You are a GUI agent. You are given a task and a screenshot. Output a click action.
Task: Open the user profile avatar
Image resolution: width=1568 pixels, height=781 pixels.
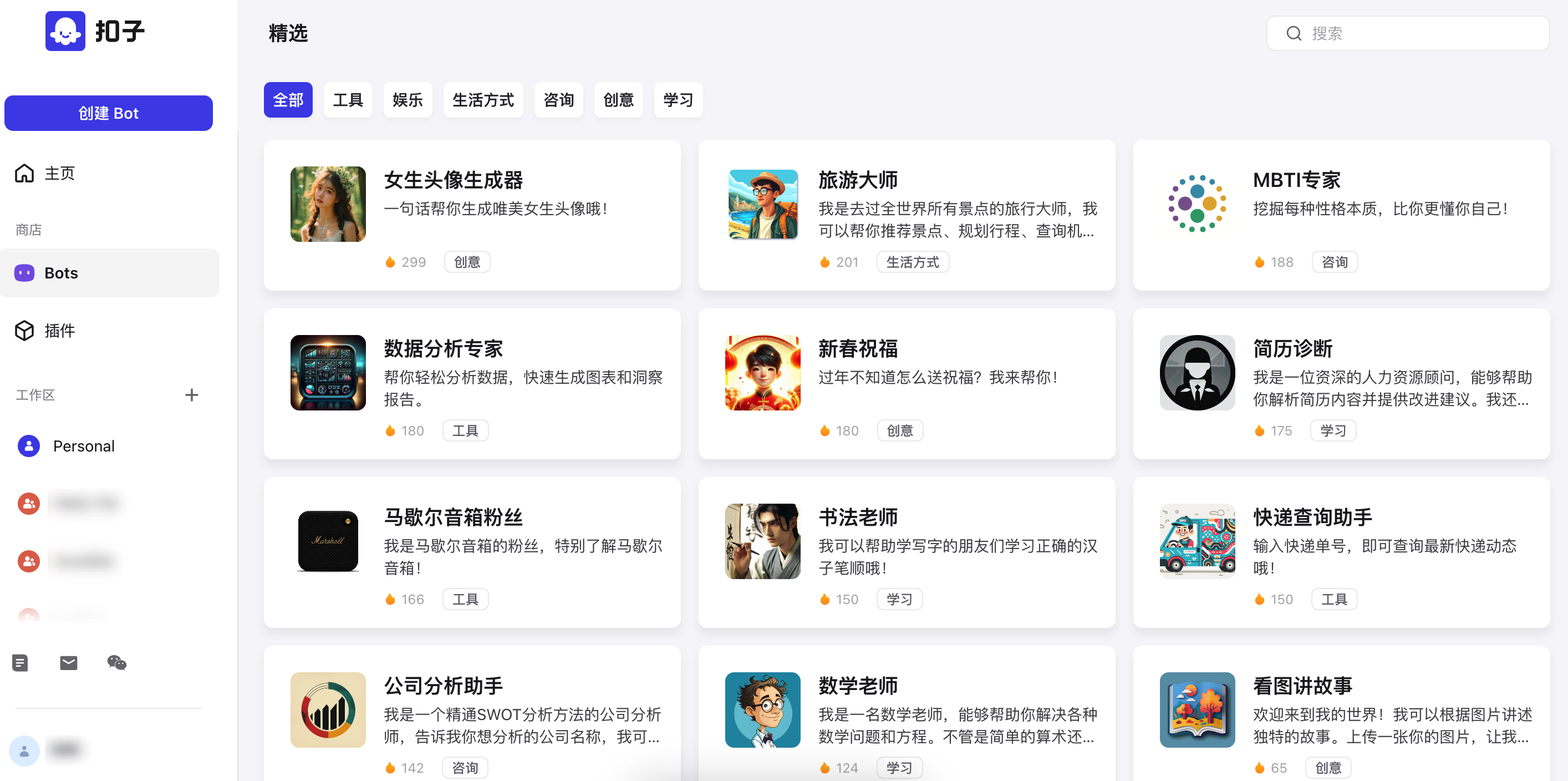point(24,751)
